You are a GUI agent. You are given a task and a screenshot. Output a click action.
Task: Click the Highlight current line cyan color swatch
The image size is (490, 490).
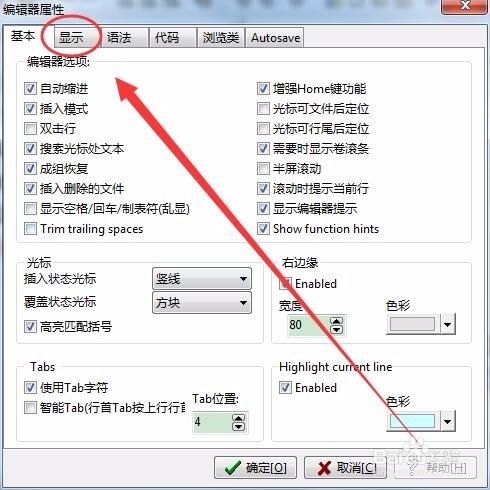pyautogui.click(x=413, y=421)
